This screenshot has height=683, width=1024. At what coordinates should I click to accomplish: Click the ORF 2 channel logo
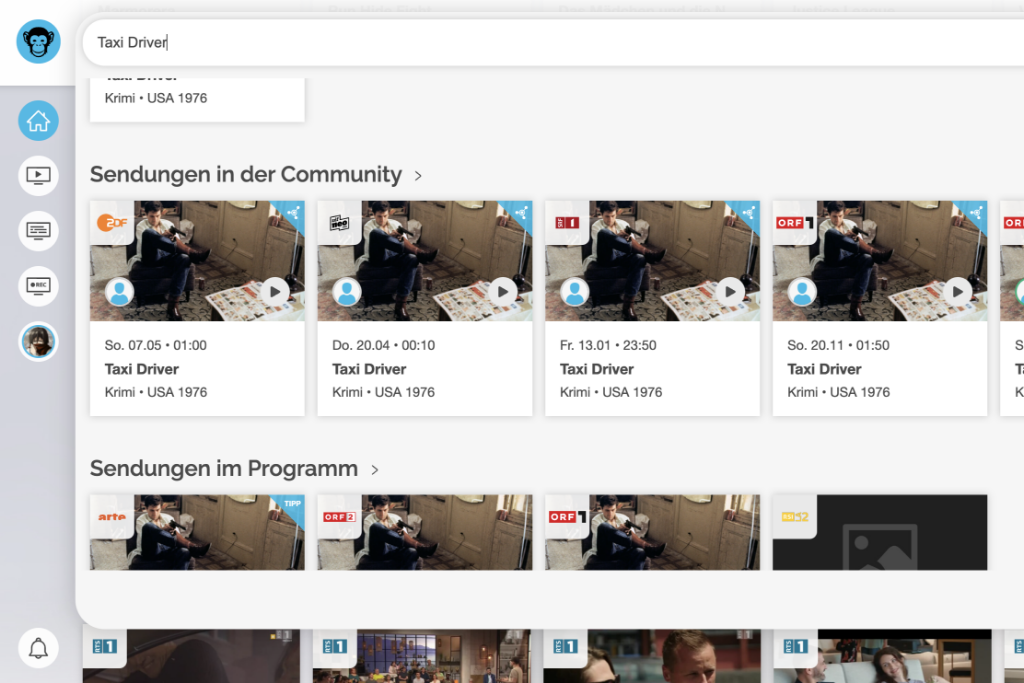[339, 516]
